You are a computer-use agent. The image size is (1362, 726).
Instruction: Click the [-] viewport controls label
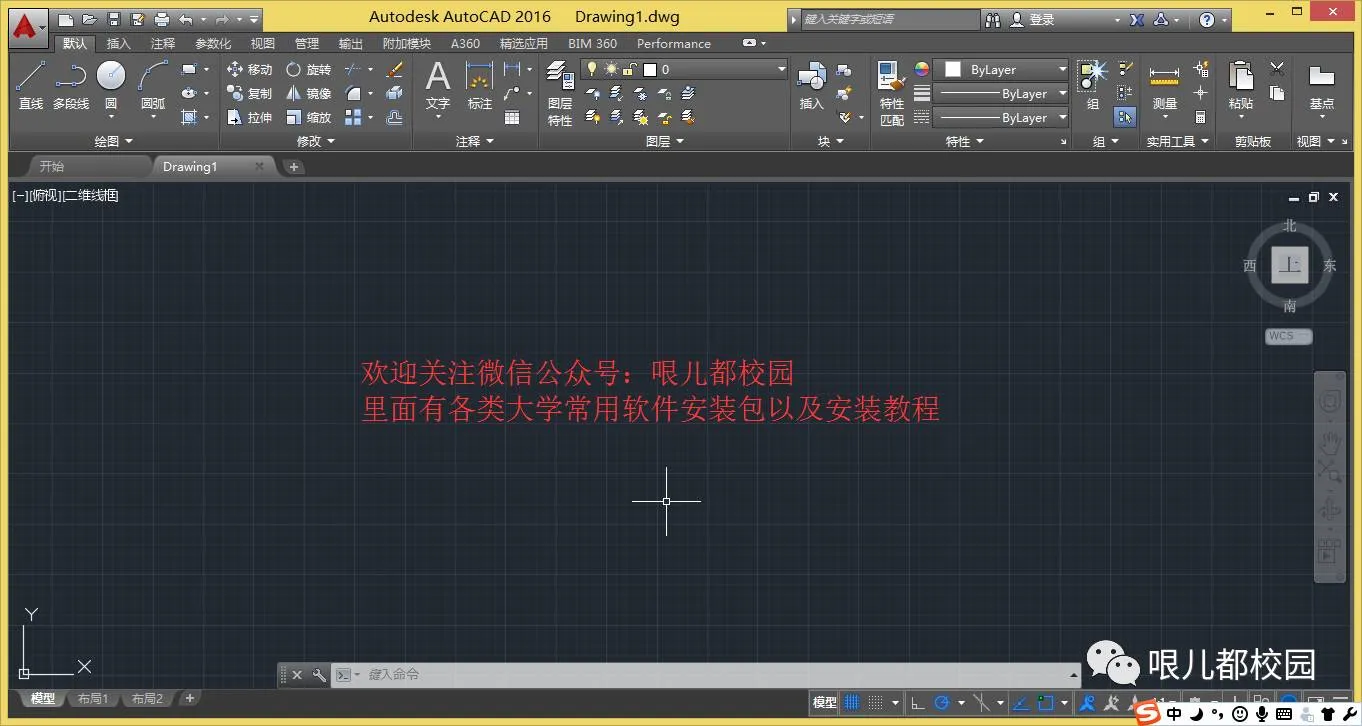pyautogui.click(x=20, y=196)
